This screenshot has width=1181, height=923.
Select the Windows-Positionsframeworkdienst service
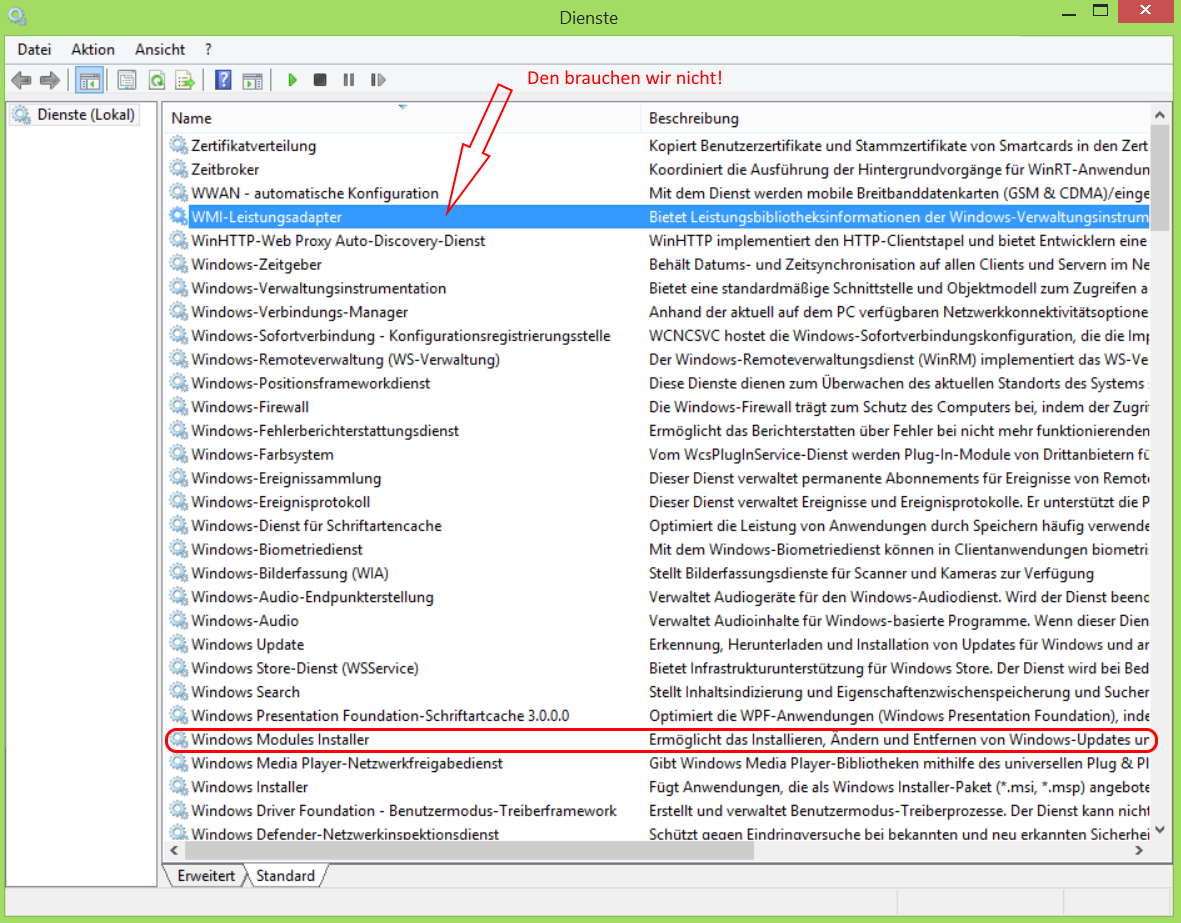658,383
